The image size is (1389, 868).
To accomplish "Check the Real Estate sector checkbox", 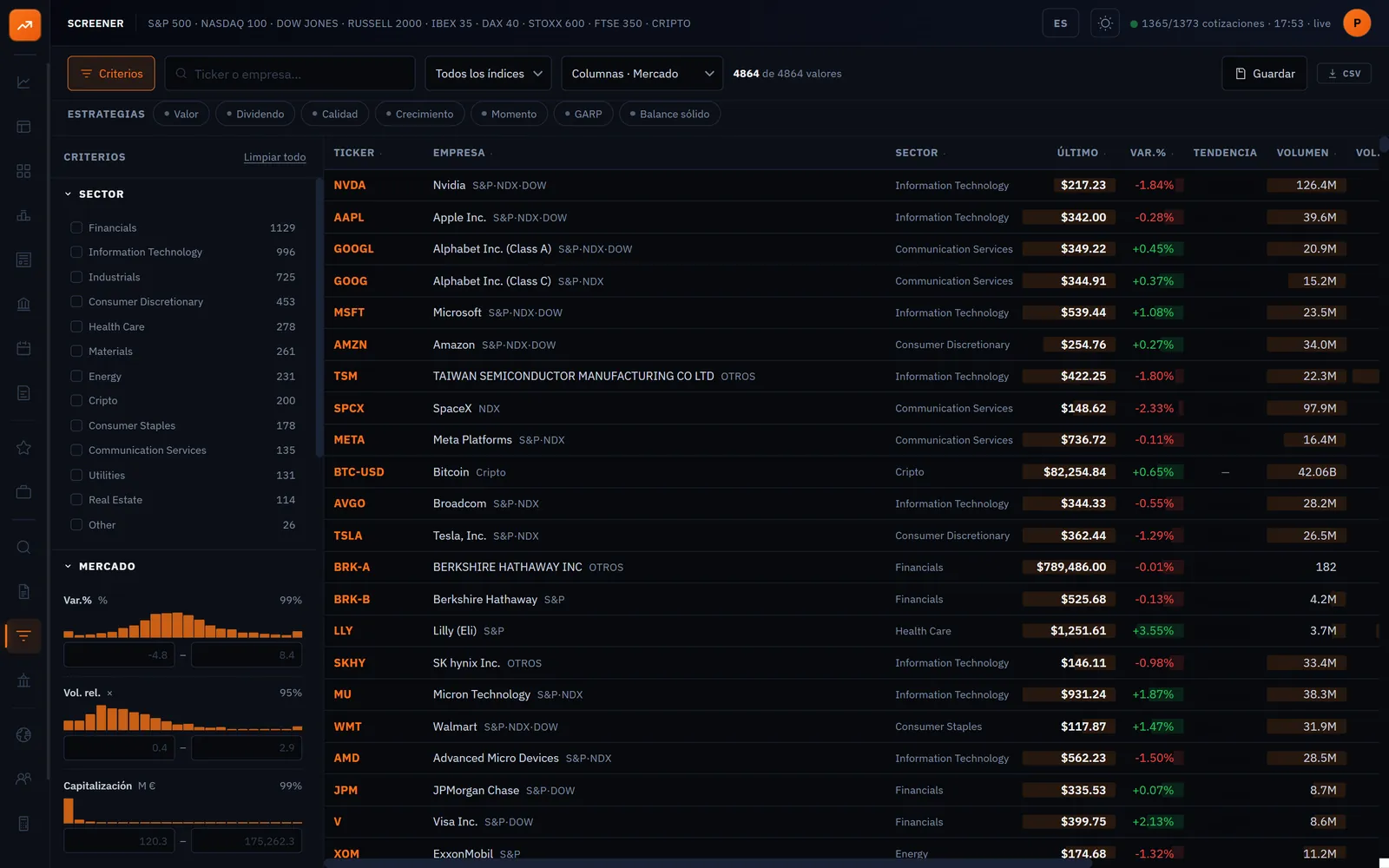I will click(x=76, y=499).
